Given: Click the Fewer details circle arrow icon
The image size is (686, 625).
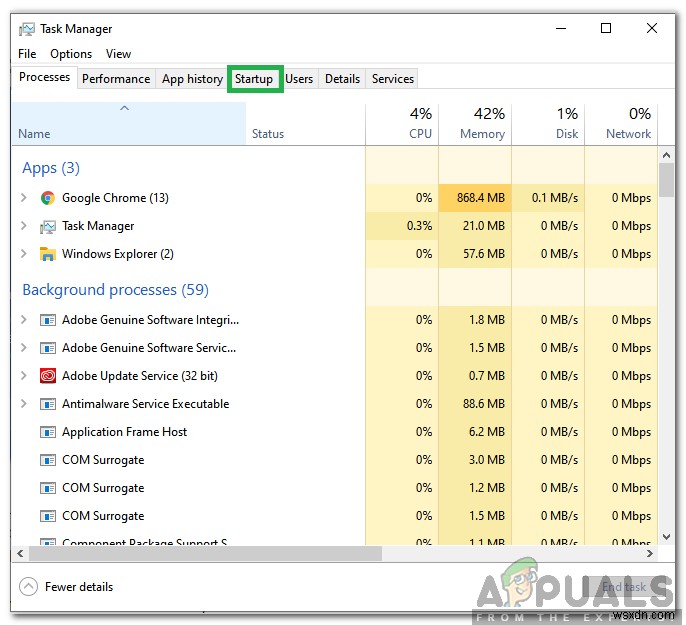Looking at the screenshot, I should point(28,587).
